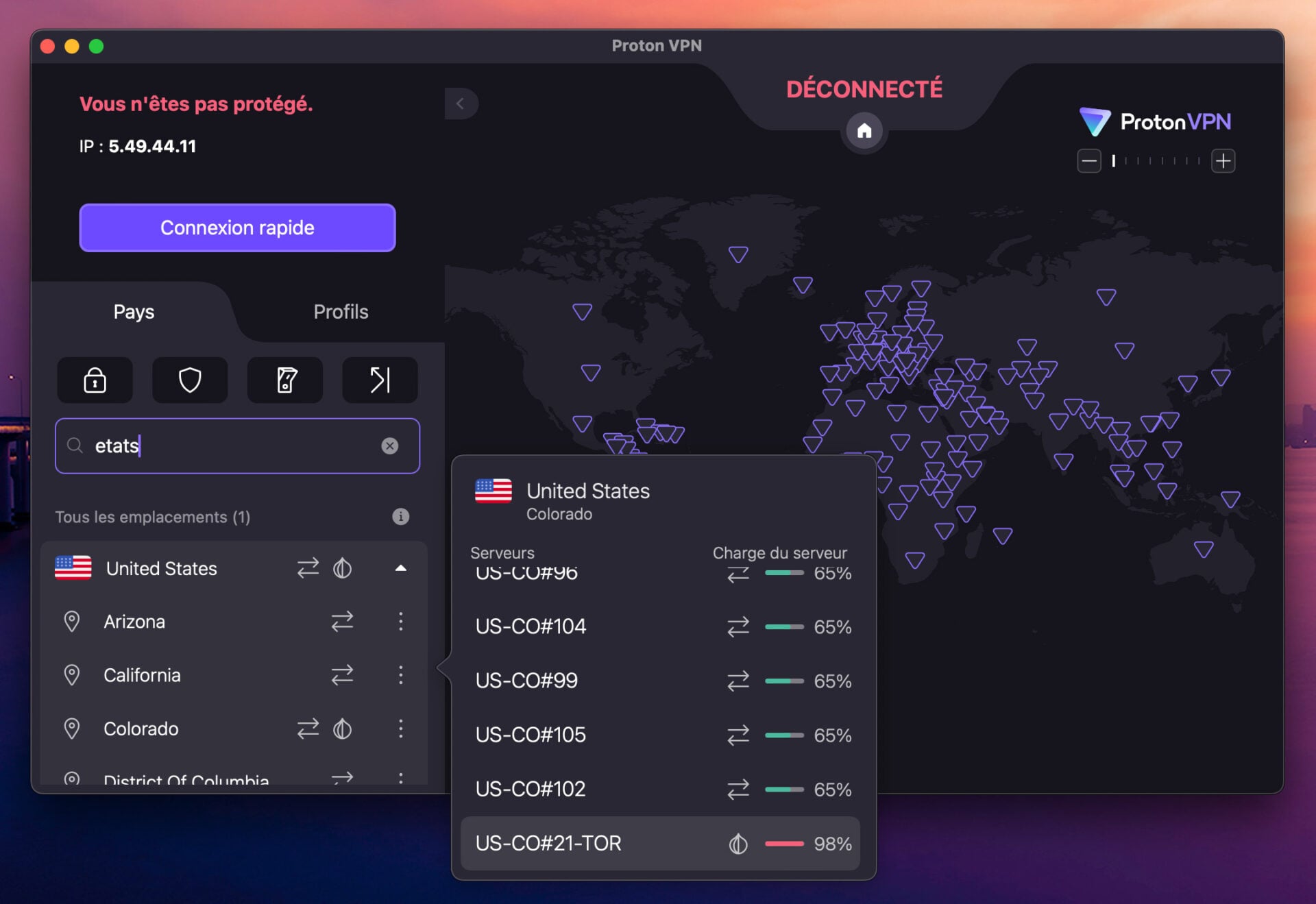Open three-dot menu for Colorado
The image size is (1316, 904).
(401, 729)
